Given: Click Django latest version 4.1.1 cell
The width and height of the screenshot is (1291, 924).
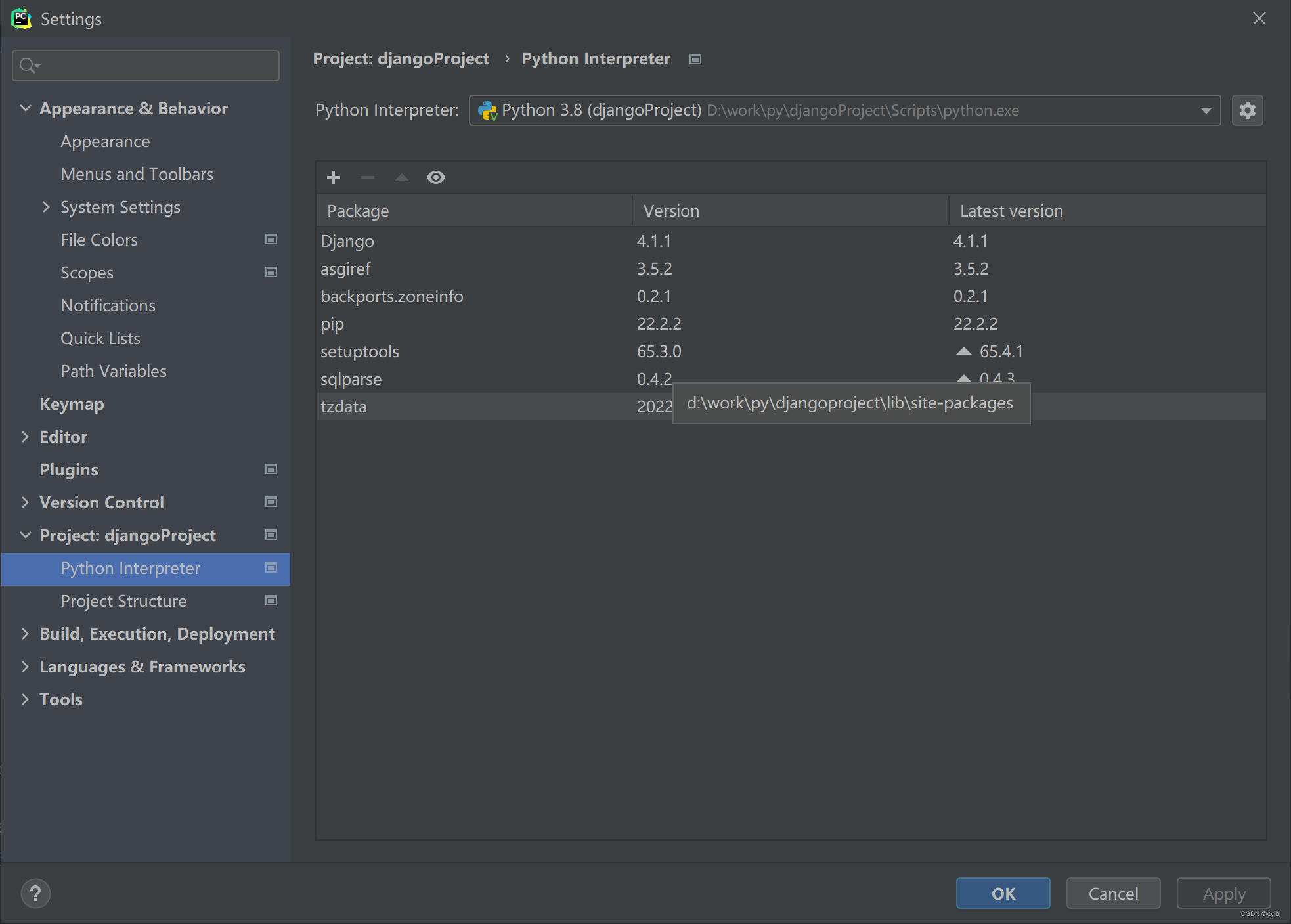Looking at the screenshot, I should click(971, 241).
